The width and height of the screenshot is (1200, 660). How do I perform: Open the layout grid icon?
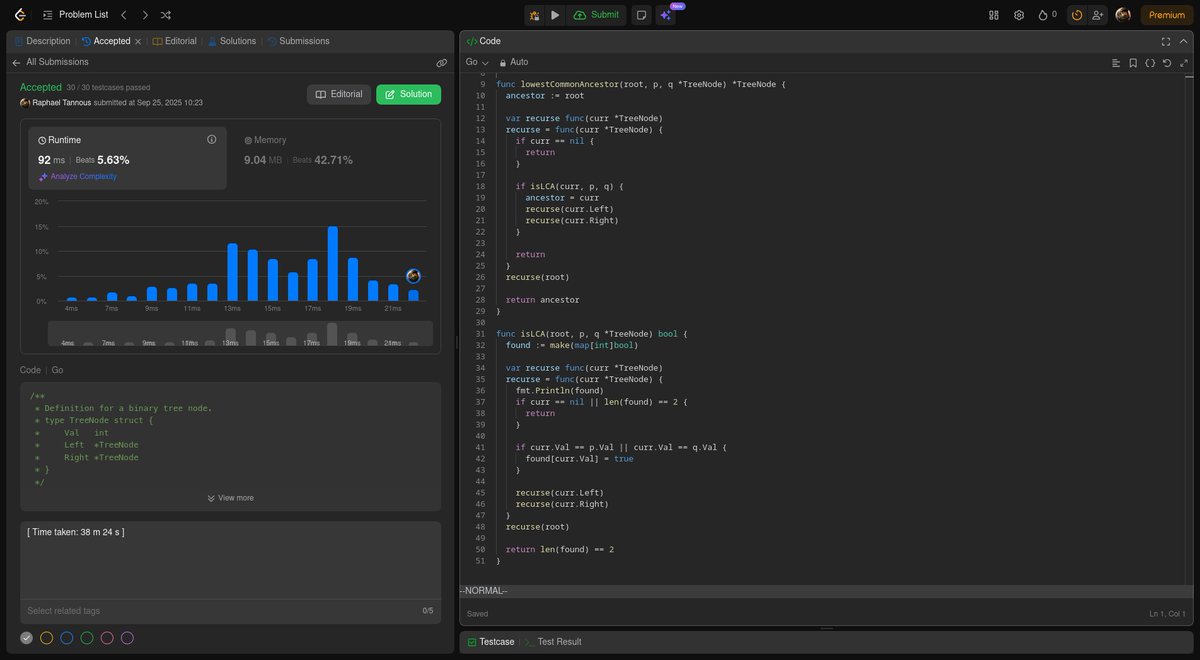pyautogui.click(x=994, y=15)
